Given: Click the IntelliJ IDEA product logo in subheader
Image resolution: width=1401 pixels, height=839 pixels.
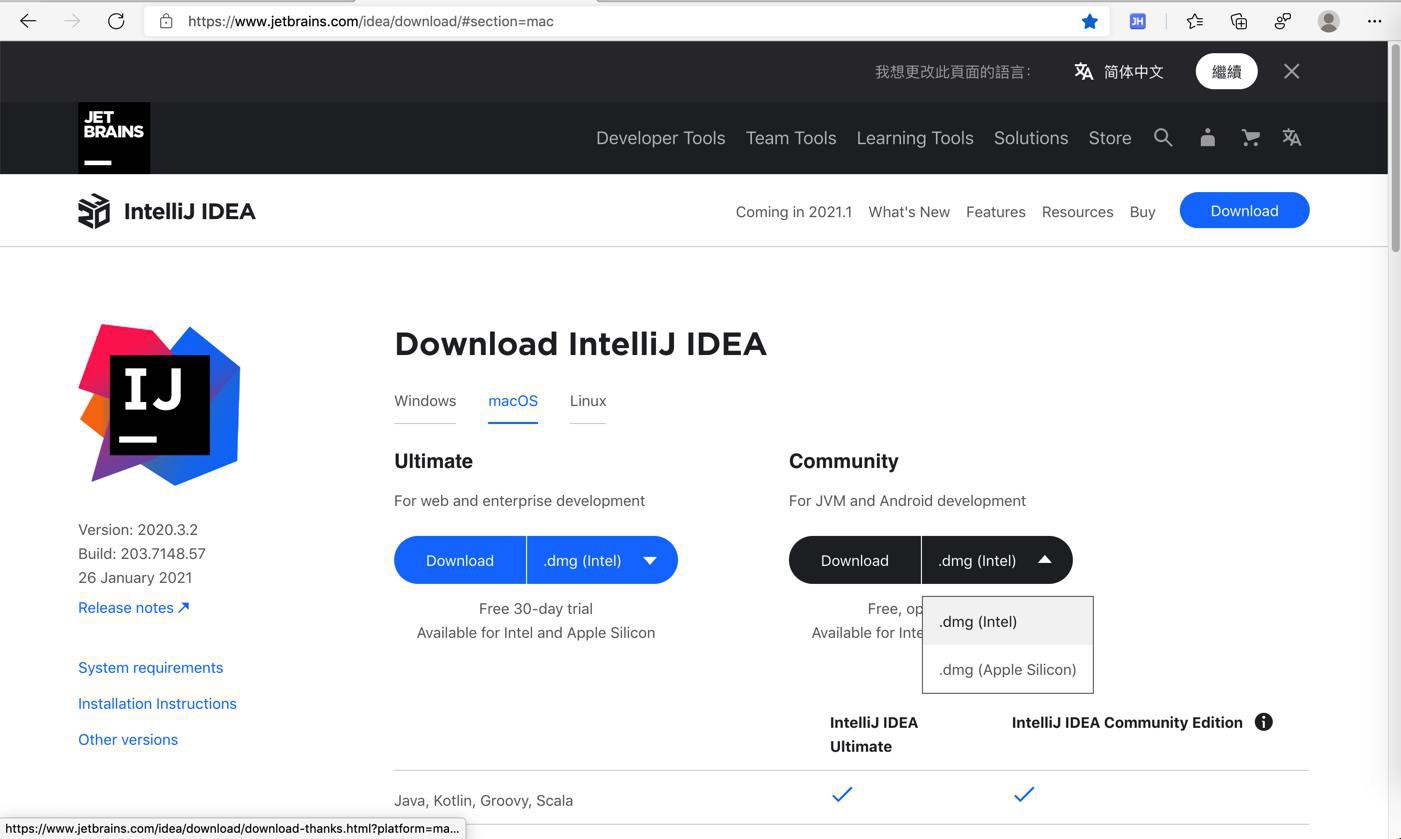Looking at the screenshot, I should pyautogui.click(x=94, y=211).
